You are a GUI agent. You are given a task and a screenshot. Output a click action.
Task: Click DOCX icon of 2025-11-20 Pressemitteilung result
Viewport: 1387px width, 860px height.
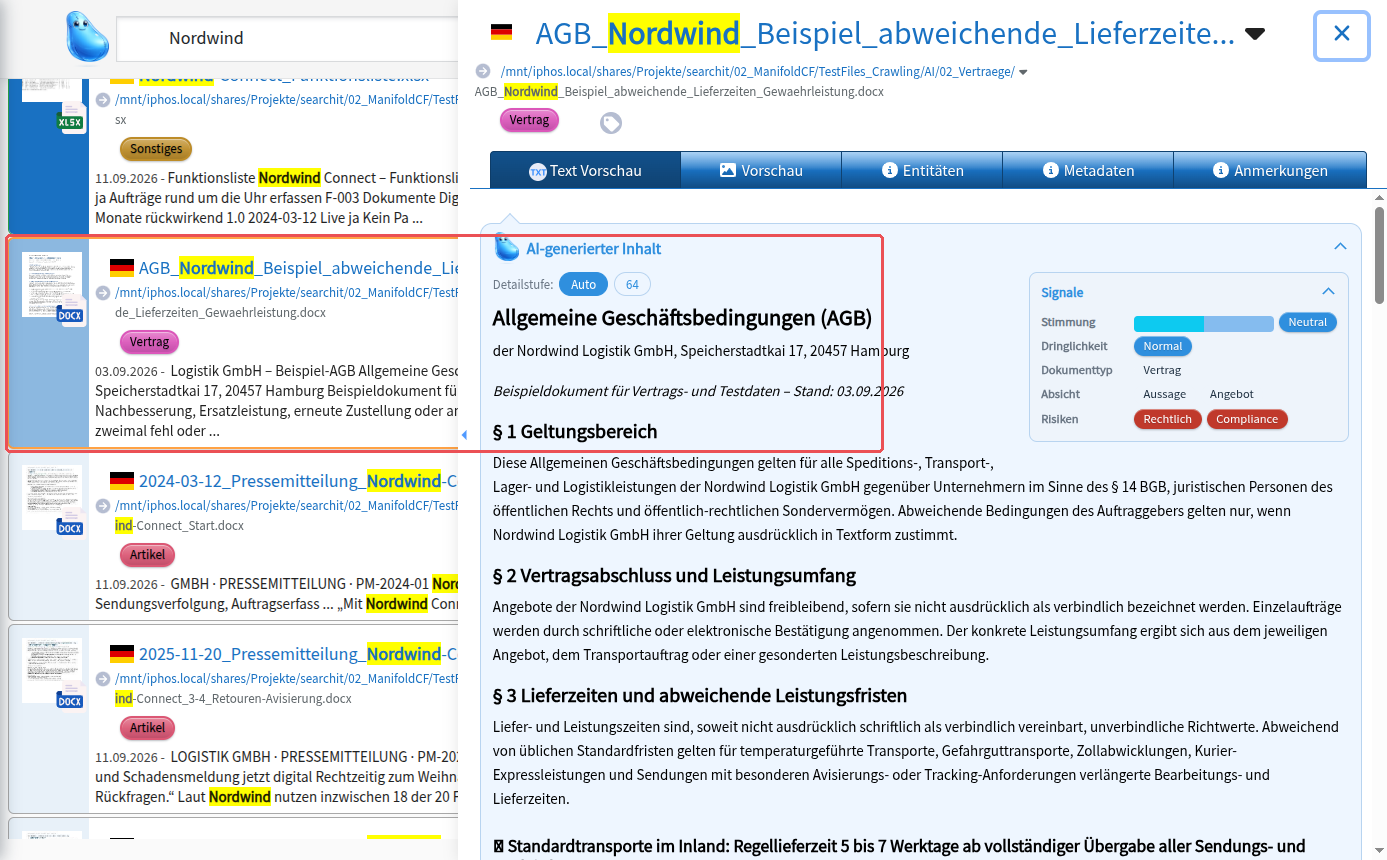[x=70, y=700]
